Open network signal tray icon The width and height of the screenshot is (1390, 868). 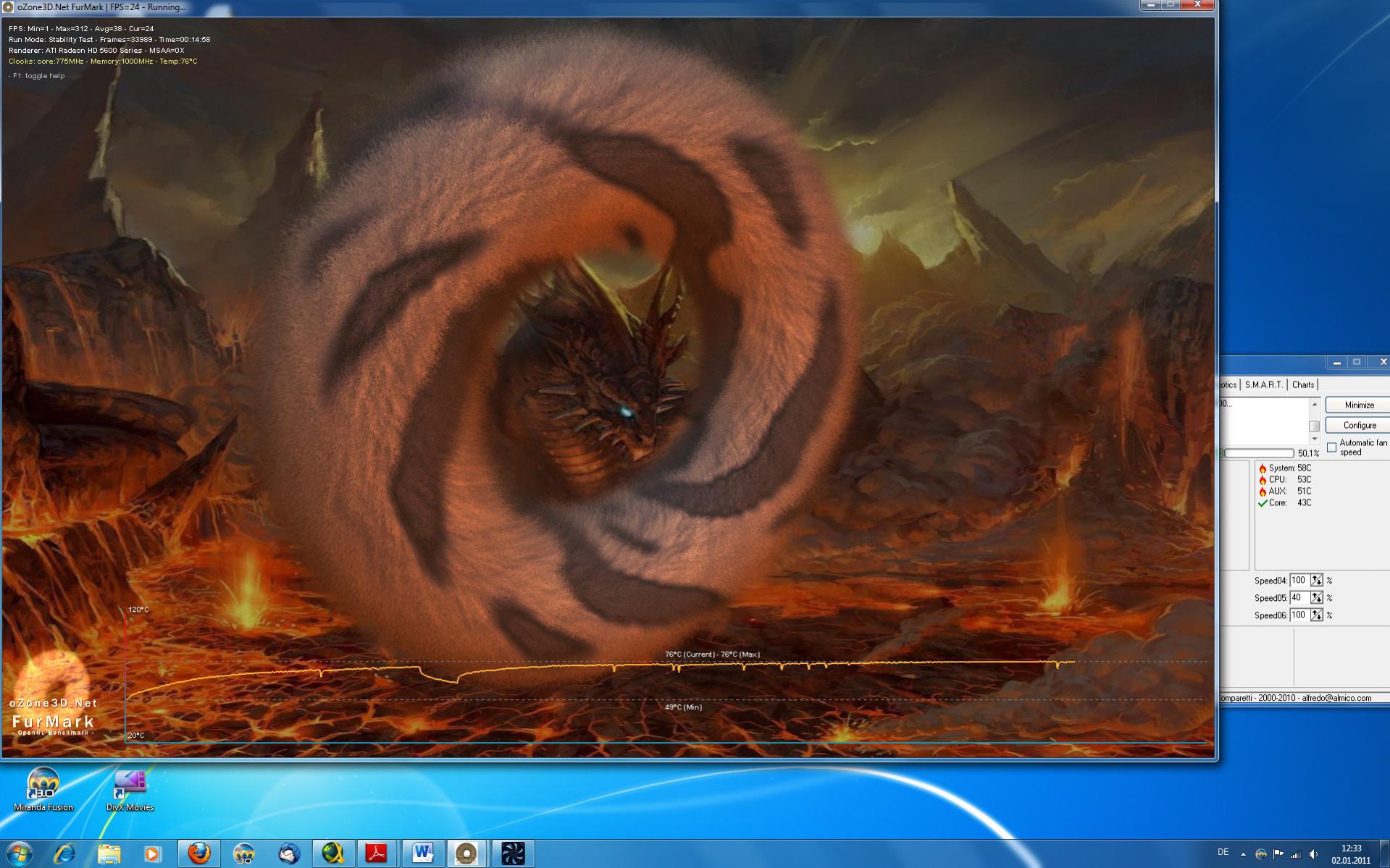tap(1296, 854)
